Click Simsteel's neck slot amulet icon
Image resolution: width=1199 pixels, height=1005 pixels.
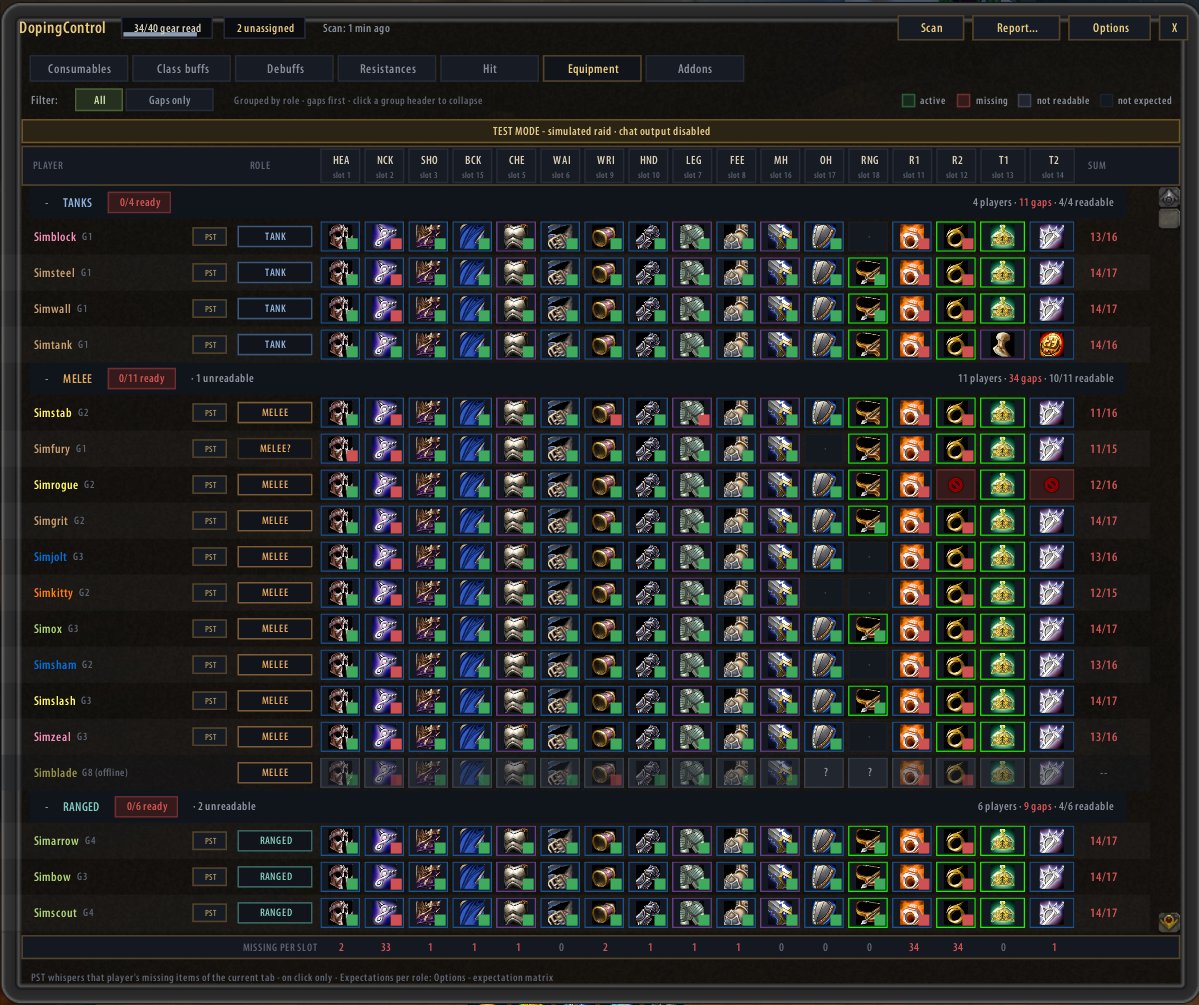tap(385, 273)
